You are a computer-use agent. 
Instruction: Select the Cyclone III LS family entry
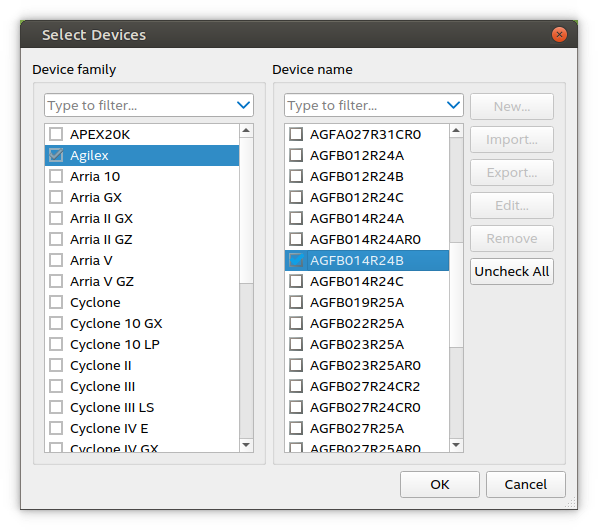point(142,407)
